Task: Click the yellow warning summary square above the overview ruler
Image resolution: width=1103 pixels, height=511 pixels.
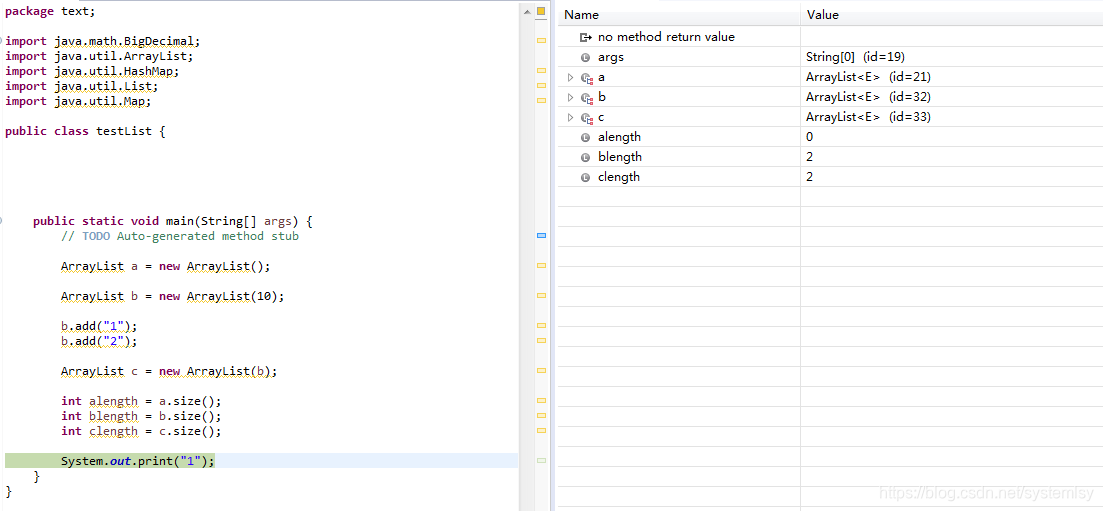Action: coord(541,11)
